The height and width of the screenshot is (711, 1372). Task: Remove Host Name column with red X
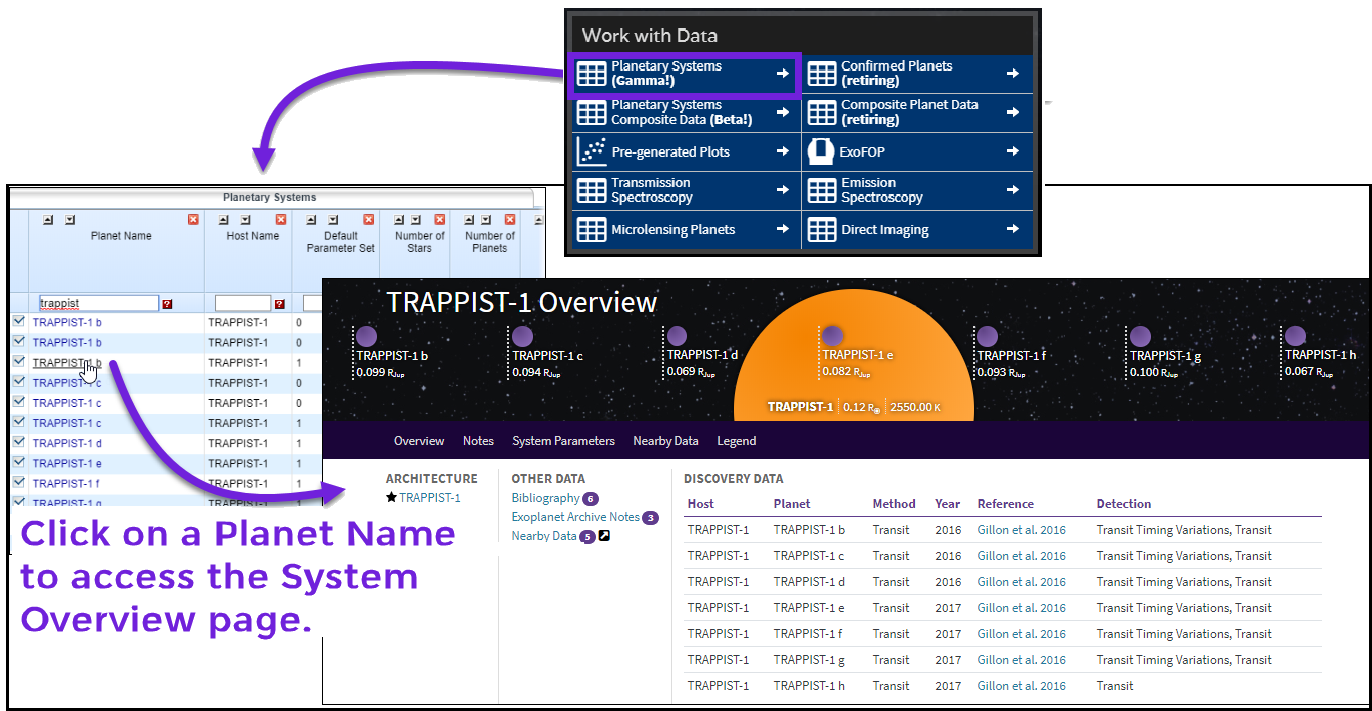[281, 220]
